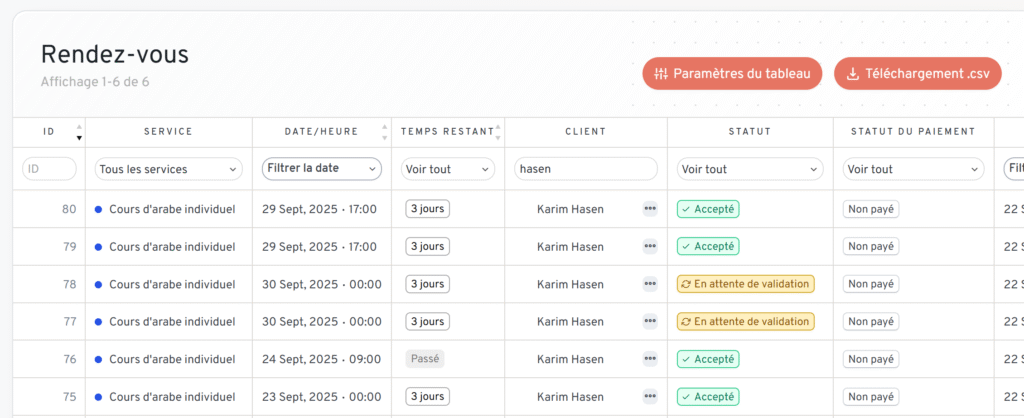The width and height of the screenshot is (1024, 418).
Task: Sort table by ID column arrows
Action: tap(79, 132)
